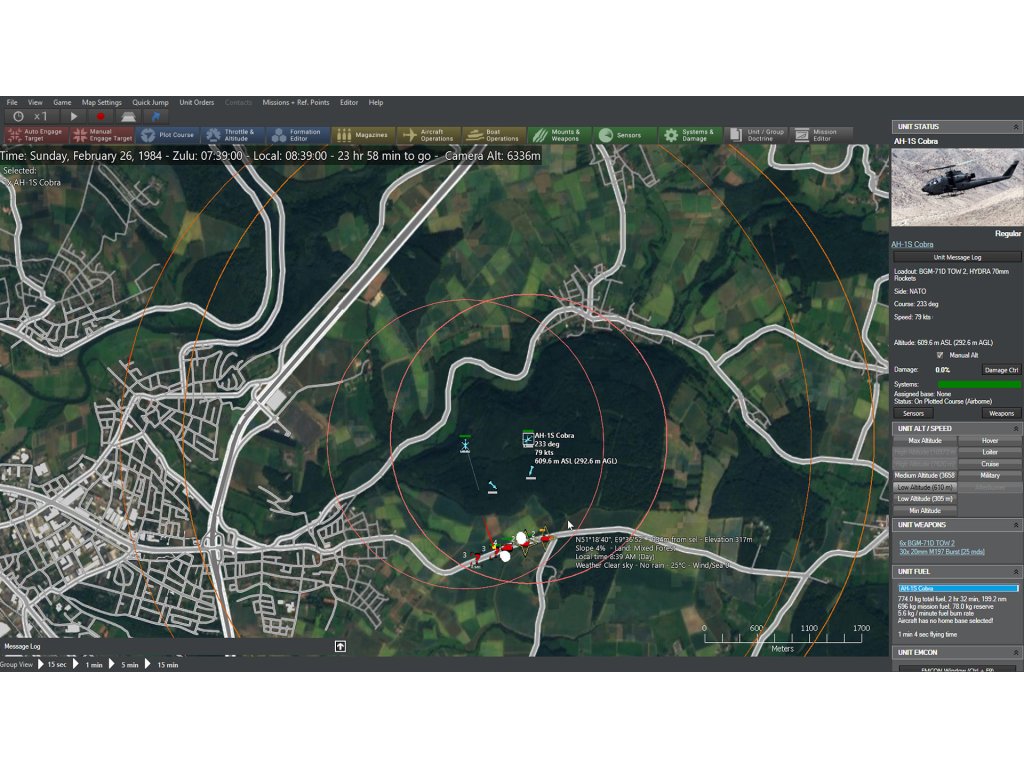
Task: Open the File menu
Action: pyautogui.click(x=12, y=103)
